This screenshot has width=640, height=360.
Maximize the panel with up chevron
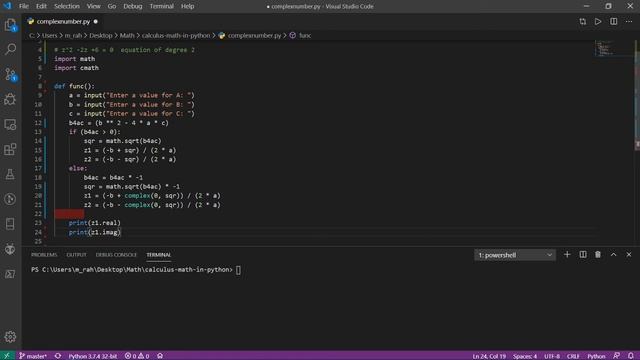[613, 255]
